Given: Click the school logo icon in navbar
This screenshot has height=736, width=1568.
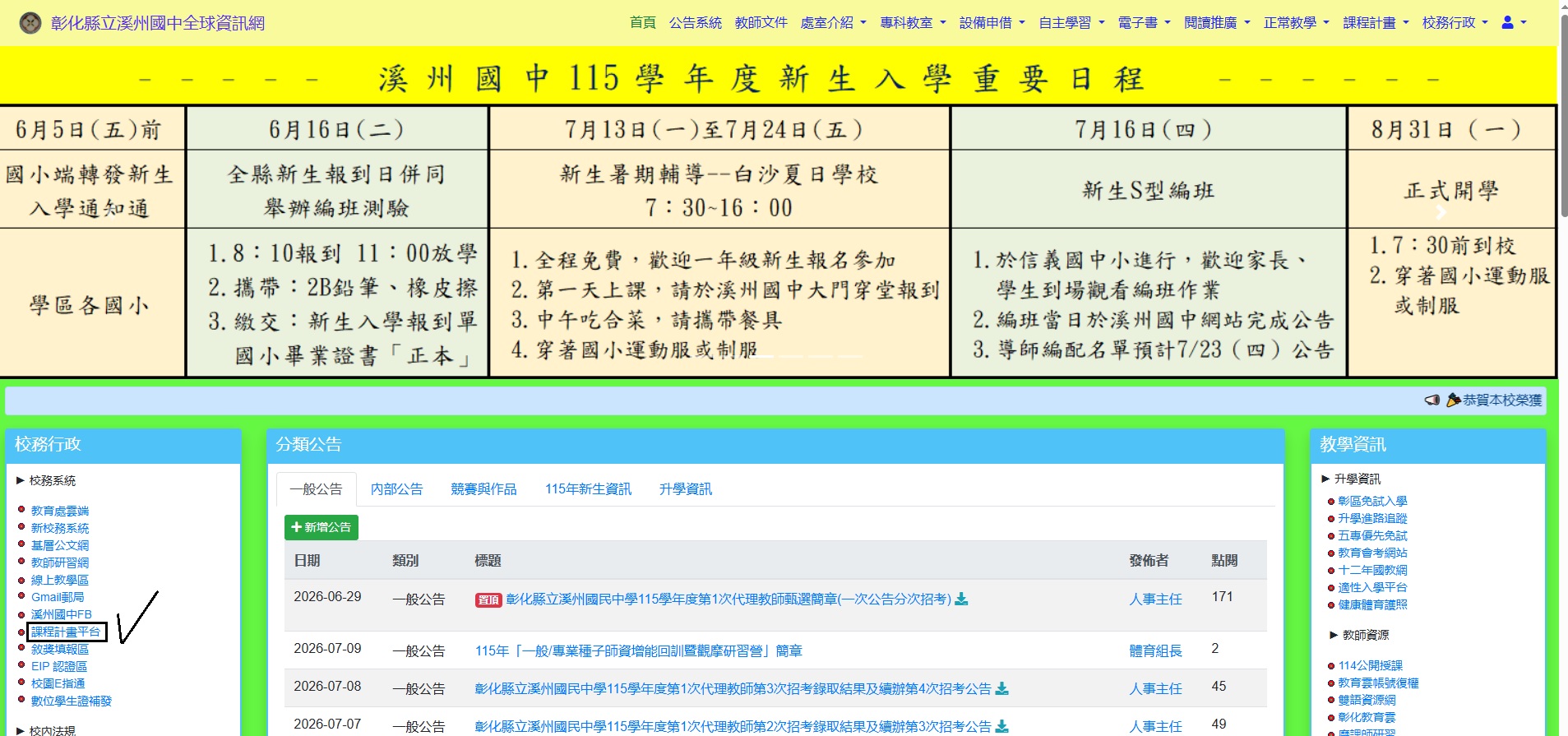Looking at the screenshot, I should [x=30, y=23].
